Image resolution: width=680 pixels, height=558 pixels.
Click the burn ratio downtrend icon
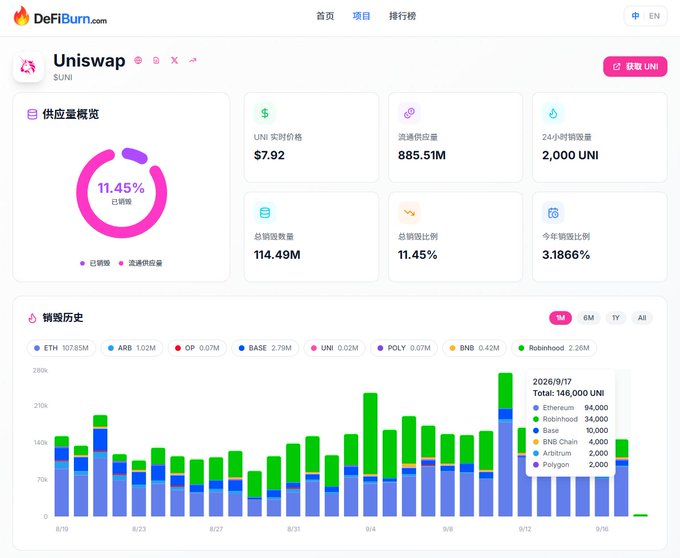coord(409,213)
